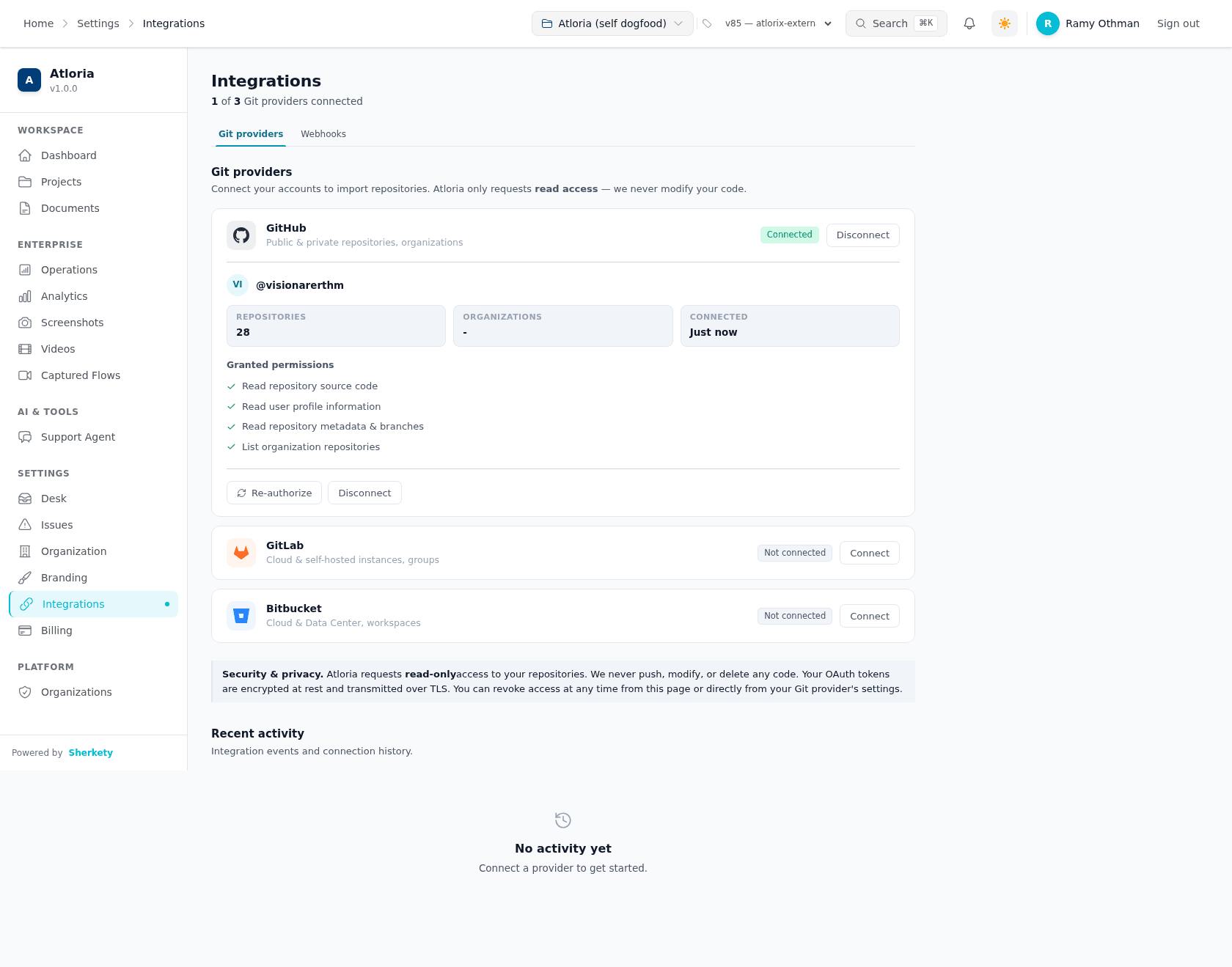Viewport: 1232px width, 967px height.
Task: Click the Organization building icon
Action: 25,551
